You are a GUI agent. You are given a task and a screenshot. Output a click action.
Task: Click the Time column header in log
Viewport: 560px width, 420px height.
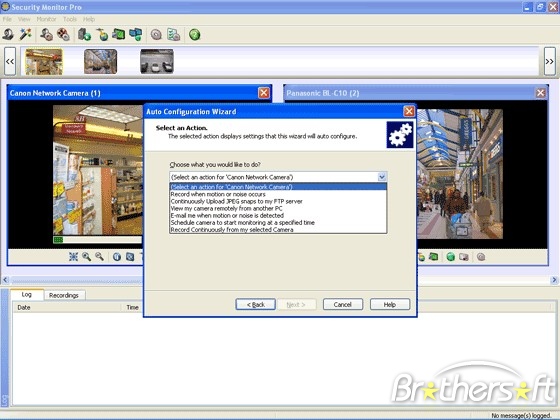click(x=132, y=307)
